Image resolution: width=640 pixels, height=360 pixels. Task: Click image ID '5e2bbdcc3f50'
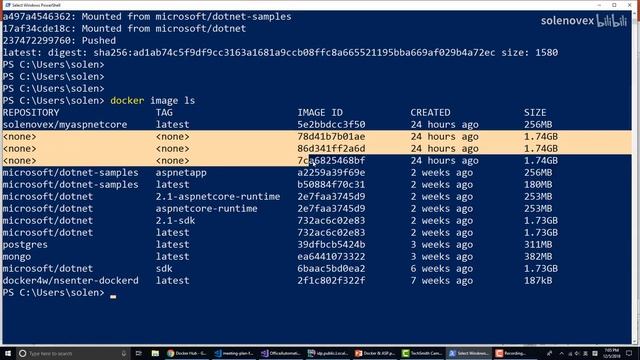(331, 124)
